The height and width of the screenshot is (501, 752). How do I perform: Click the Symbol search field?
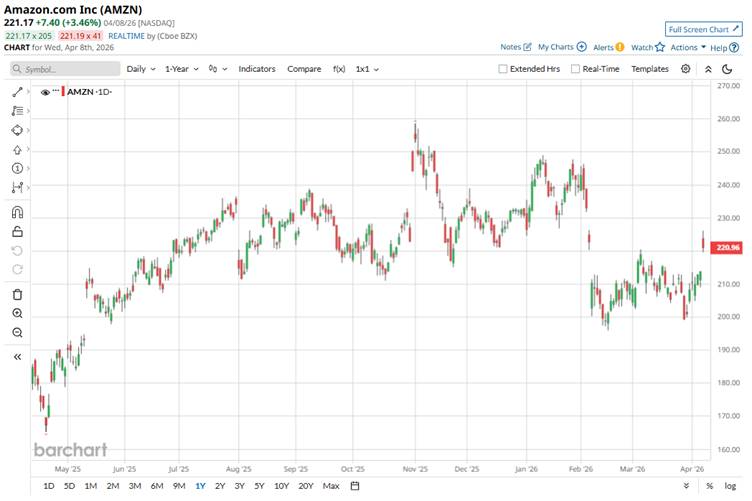[65, 69]
